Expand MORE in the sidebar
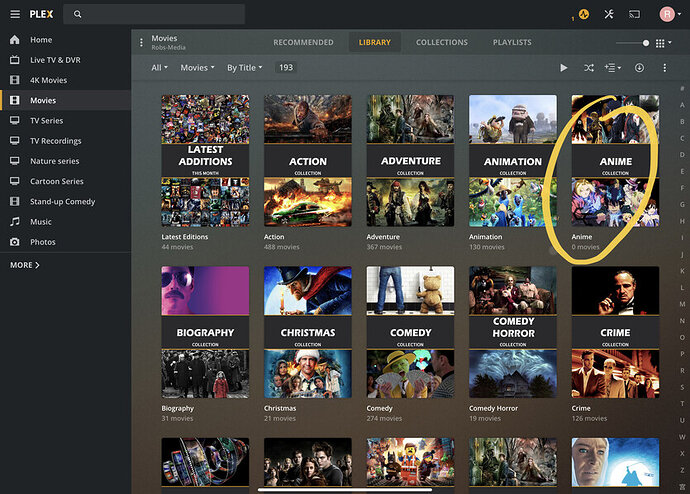Screen dimensions: 690x494 (25, 265)
